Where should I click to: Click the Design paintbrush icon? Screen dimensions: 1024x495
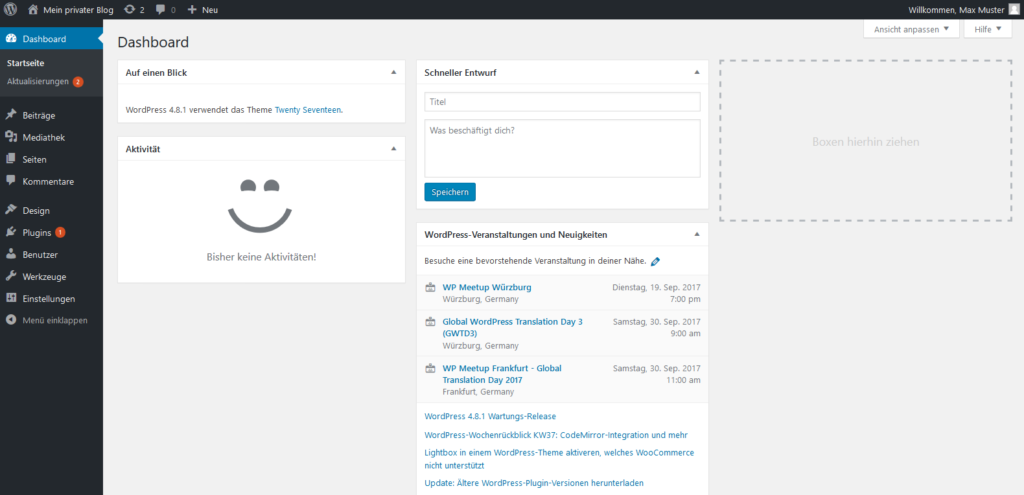(x=11, y=210)
